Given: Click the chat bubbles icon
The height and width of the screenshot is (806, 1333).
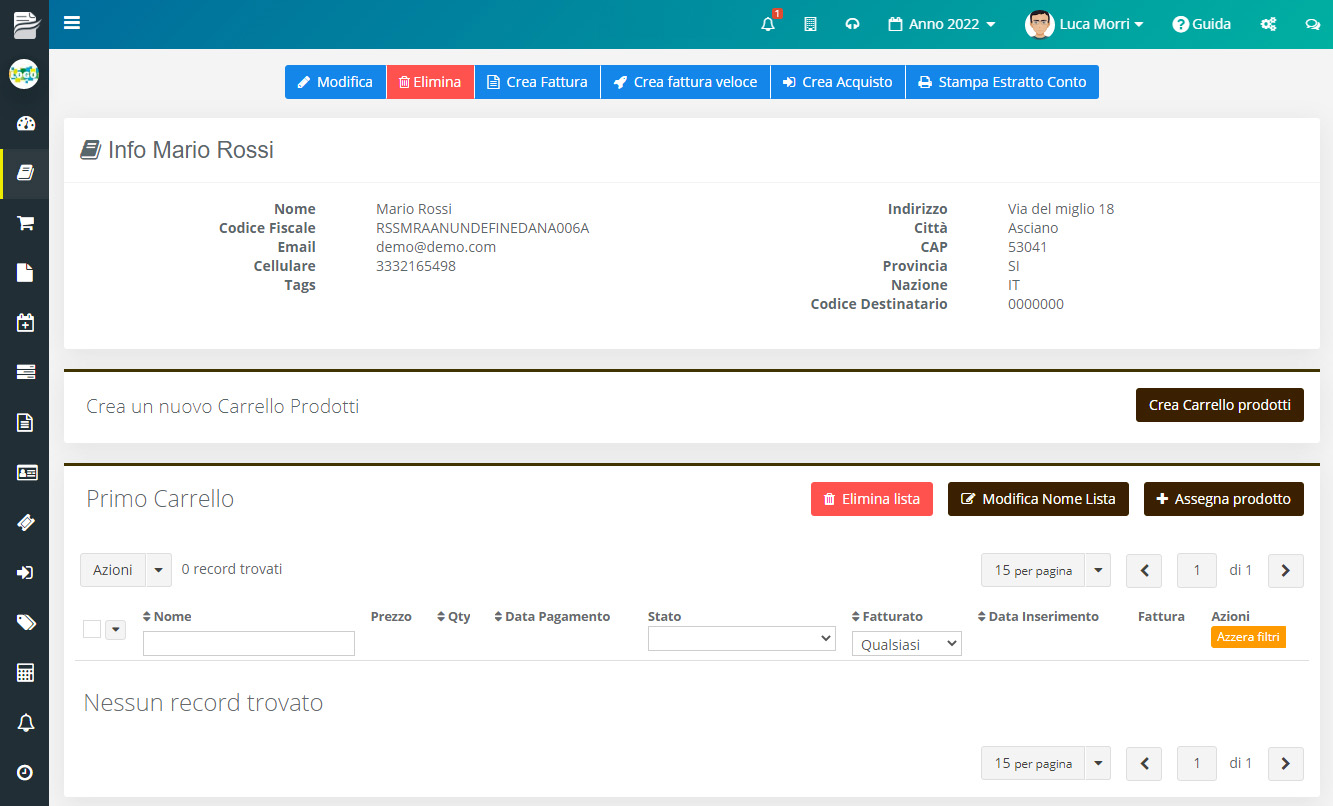Looking at the screenshot, I should coord(1312,24).
